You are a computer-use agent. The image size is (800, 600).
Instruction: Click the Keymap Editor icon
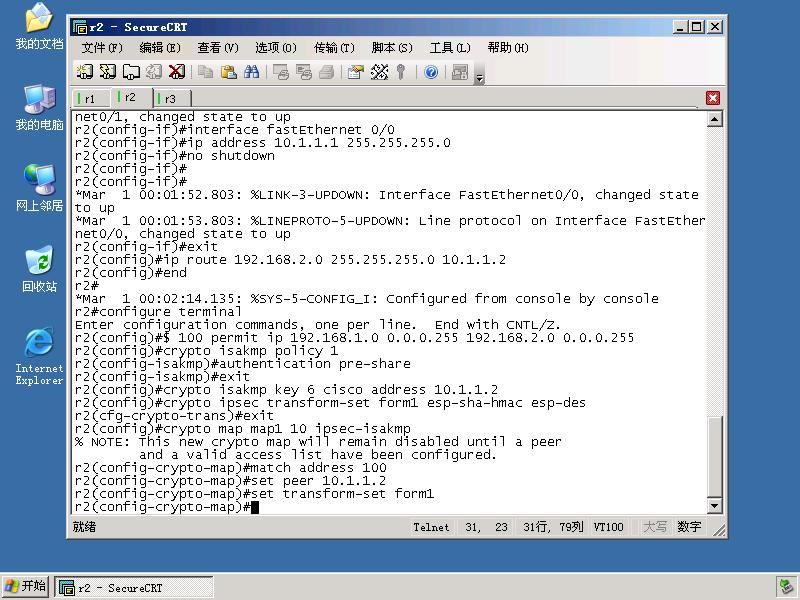[x=379, y=72]
